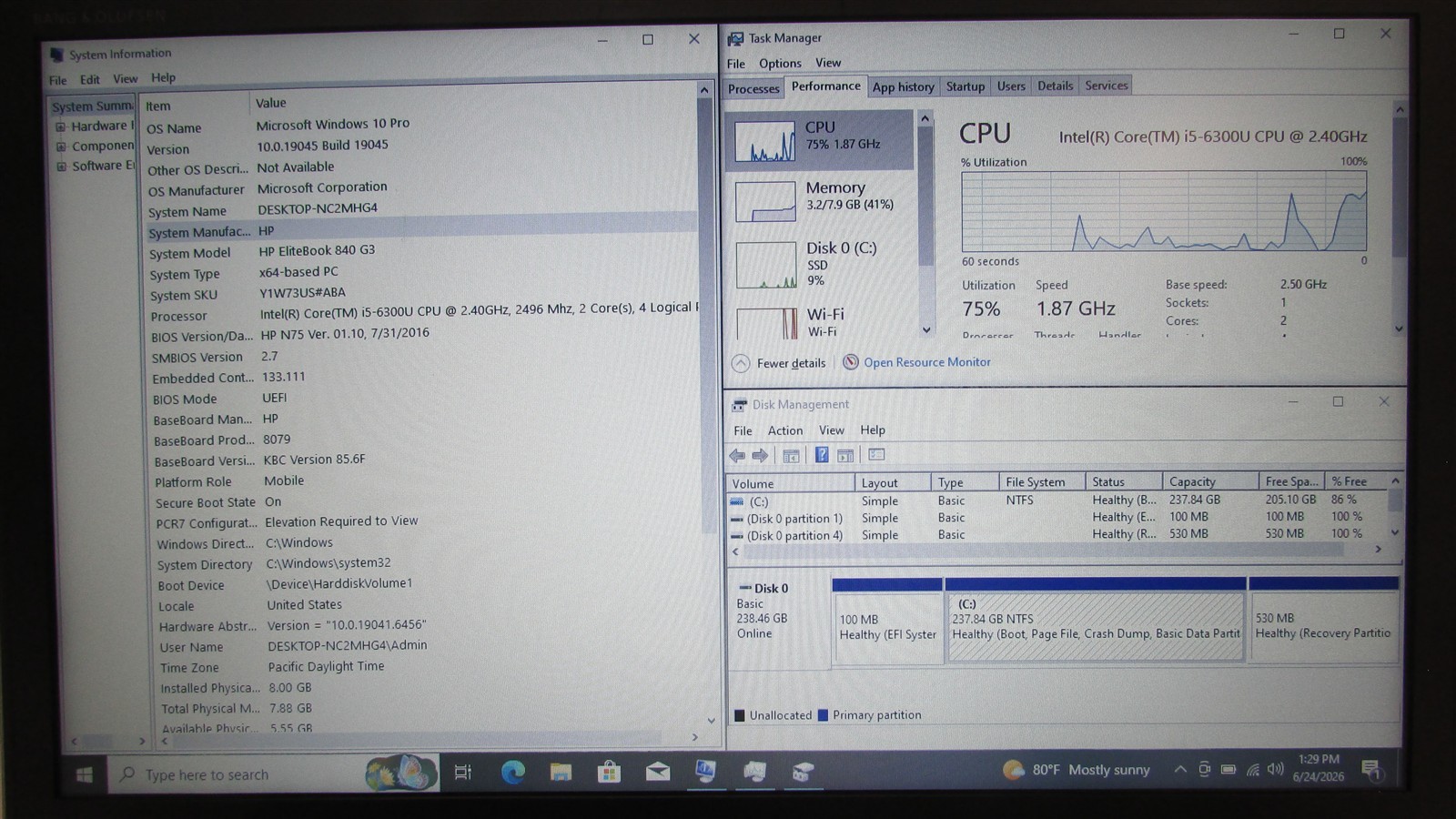Viewport: 1456px width, 819px height.
Task: Click Forward arrow in Disk Management toolbar
Action: point(760,455)
